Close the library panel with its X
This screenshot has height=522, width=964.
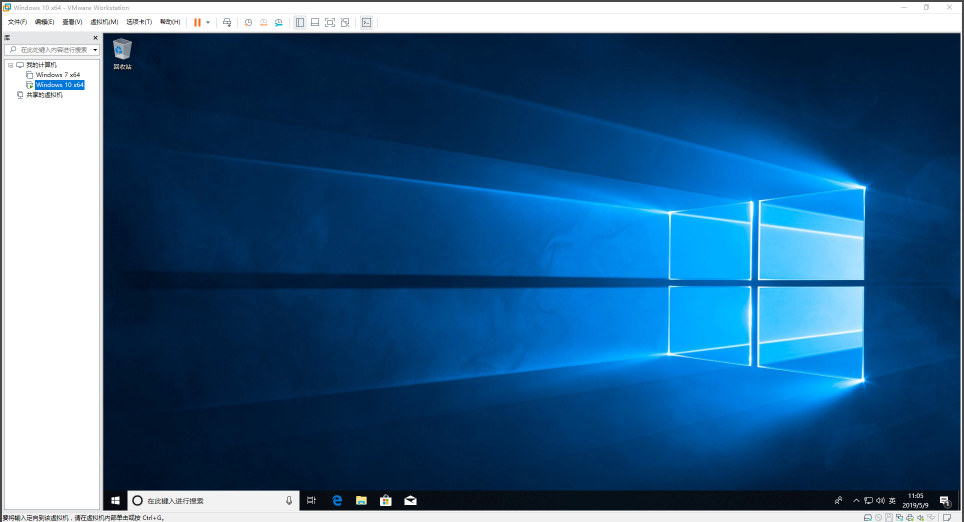(95, 38)
